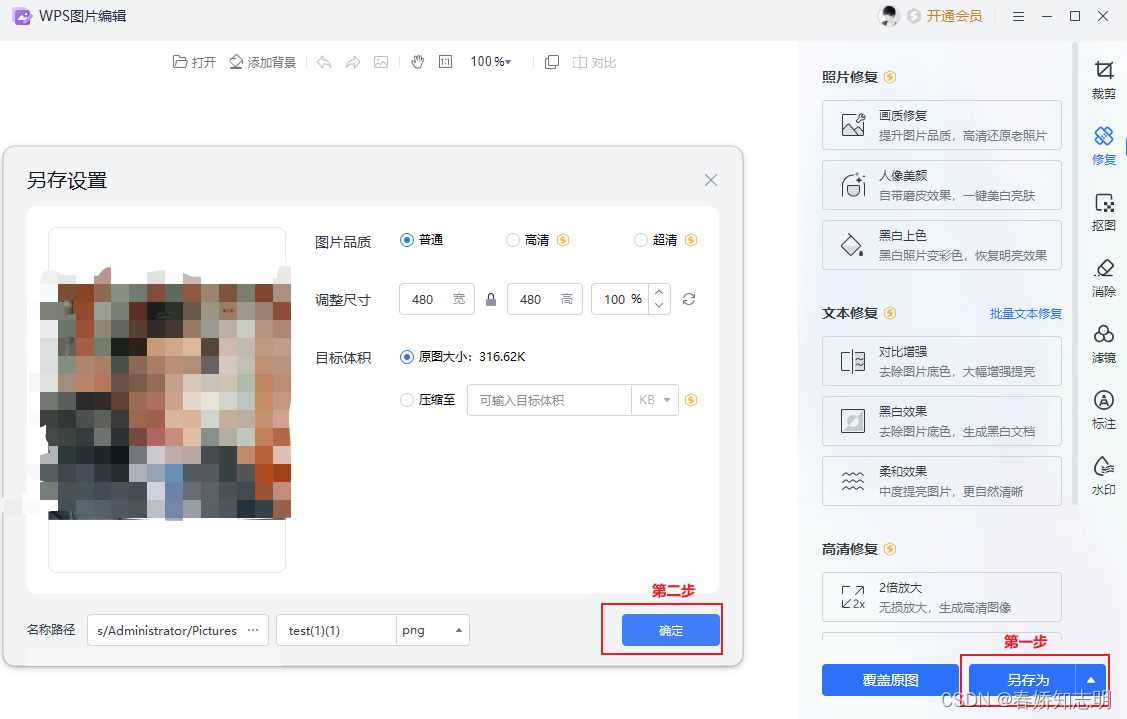
Task: Click 黑白上色 colorize option
Action: 942,245
